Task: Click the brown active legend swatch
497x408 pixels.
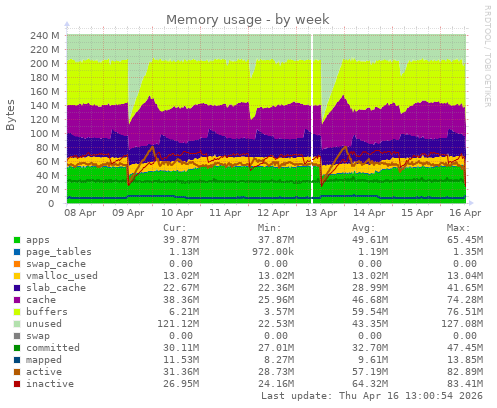Action: (x=17, y=372)
